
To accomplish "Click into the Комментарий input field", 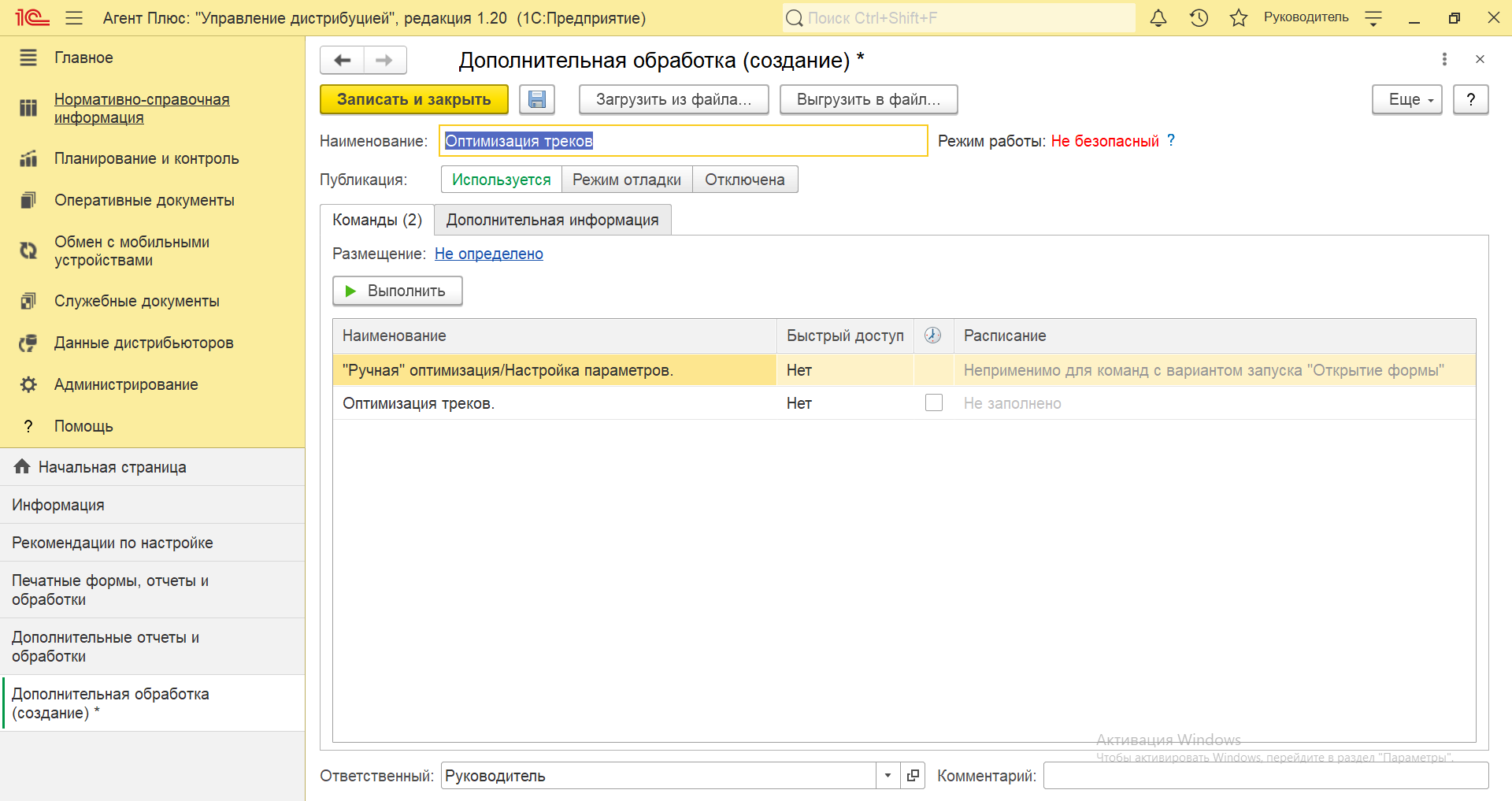I will click(x=1265, y=776).
